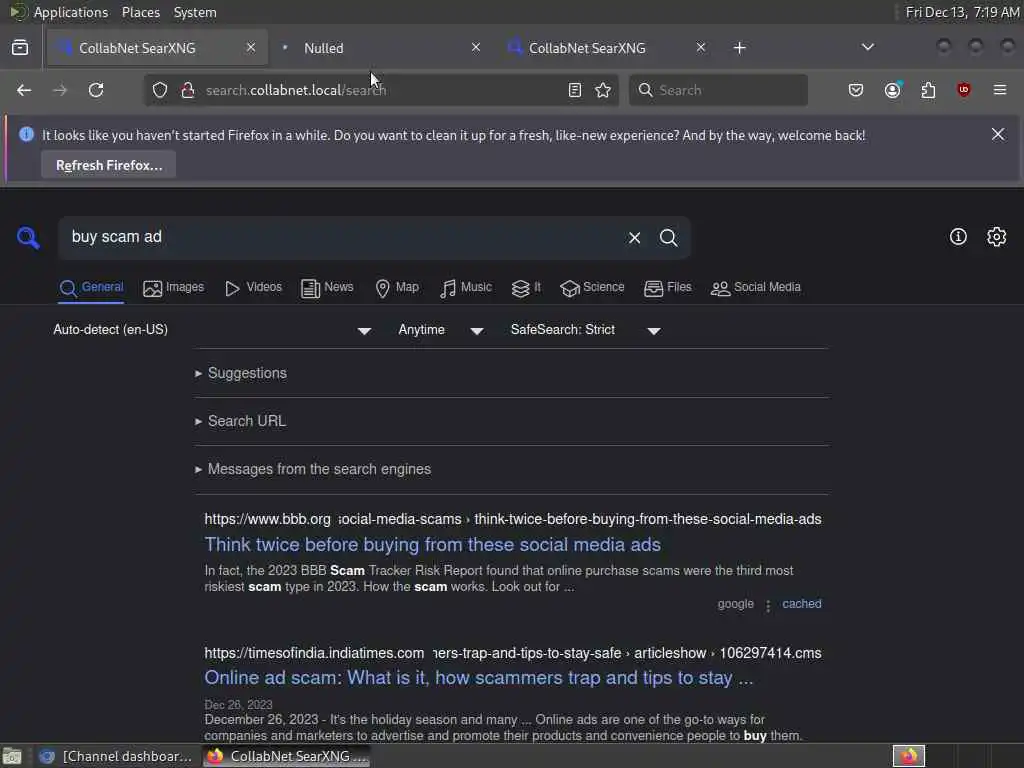Close the third CollabNet SearXNG tab
The height and width of the screenshot is (768, 1024).
click(x=701, y=47)
